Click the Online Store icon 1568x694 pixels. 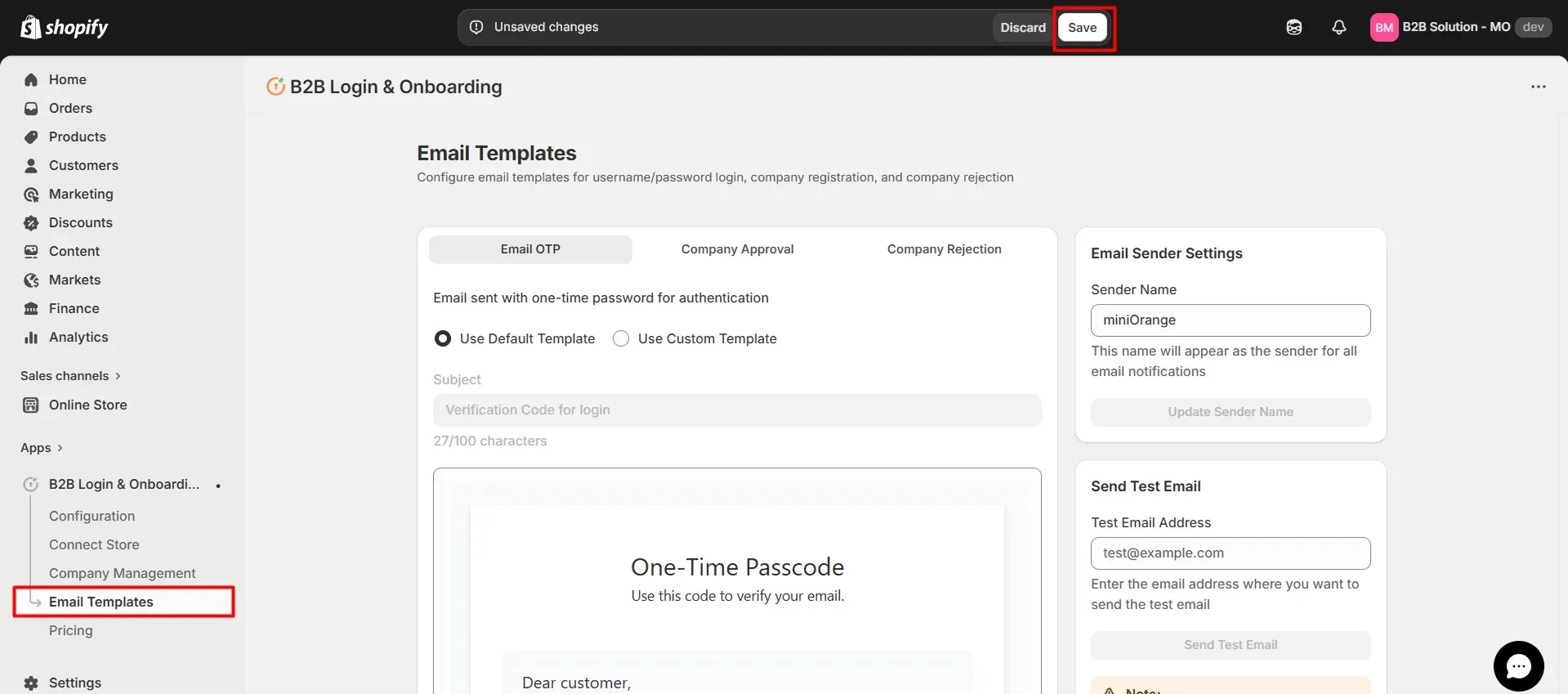pos(31,405)
